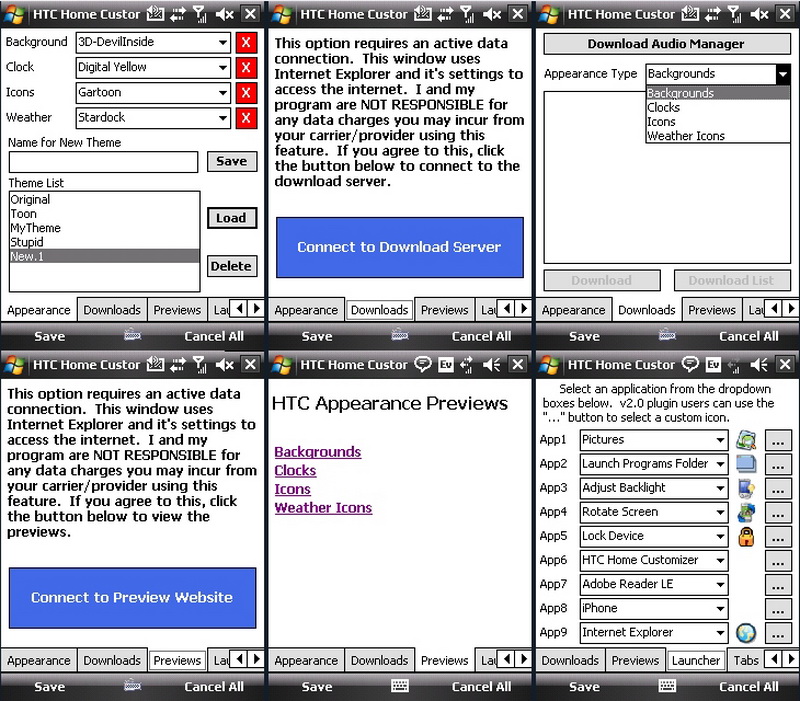This screenshot has height=701, width=800.
Task: Go to the Appearance tab on the HTC Appearance Previews screen
Action: [x=306, y=661]
